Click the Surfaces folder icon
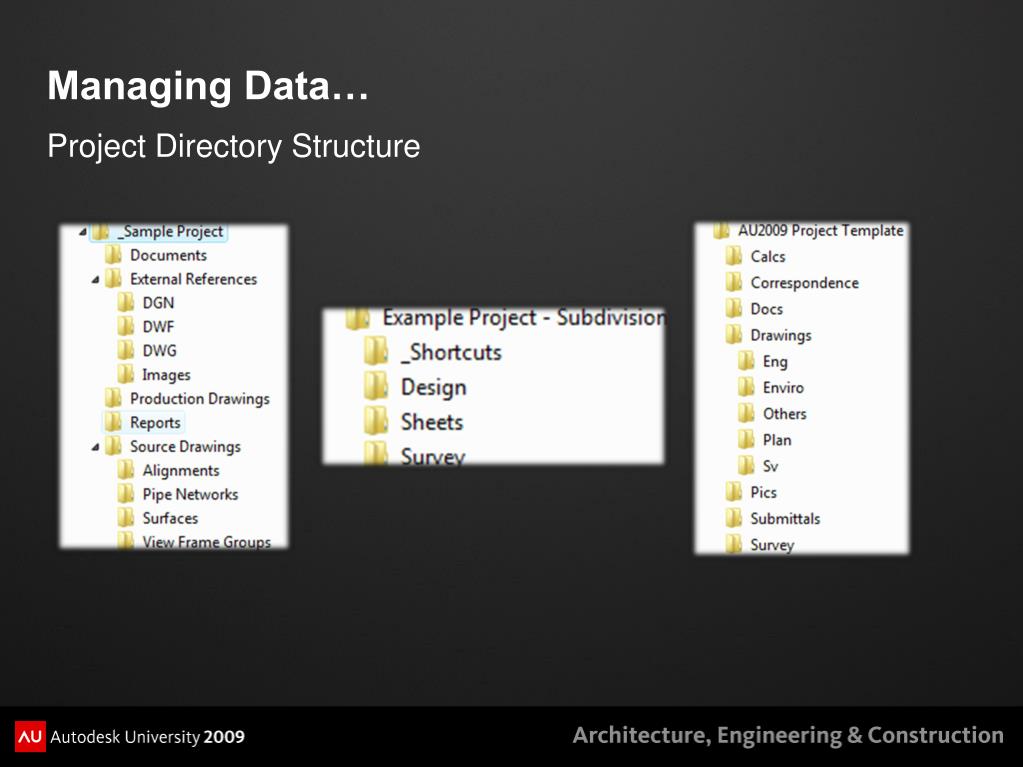Screen dimensions: 1023x767 pos(126,518)
